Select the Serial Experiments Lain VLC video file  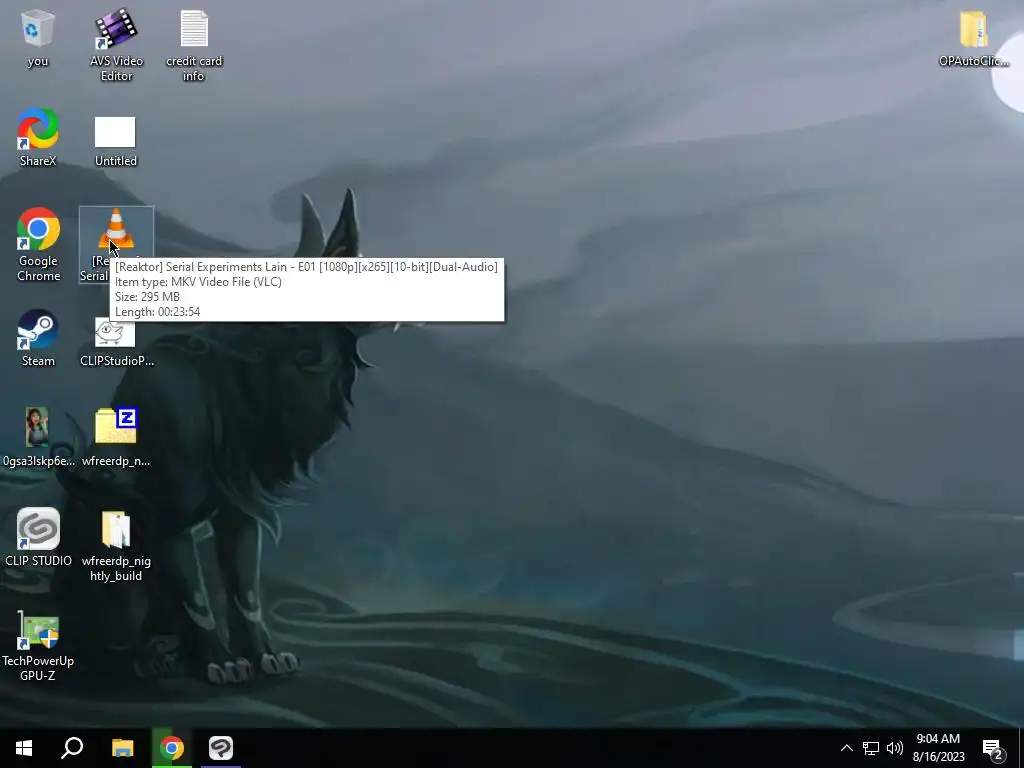[116, 244]
